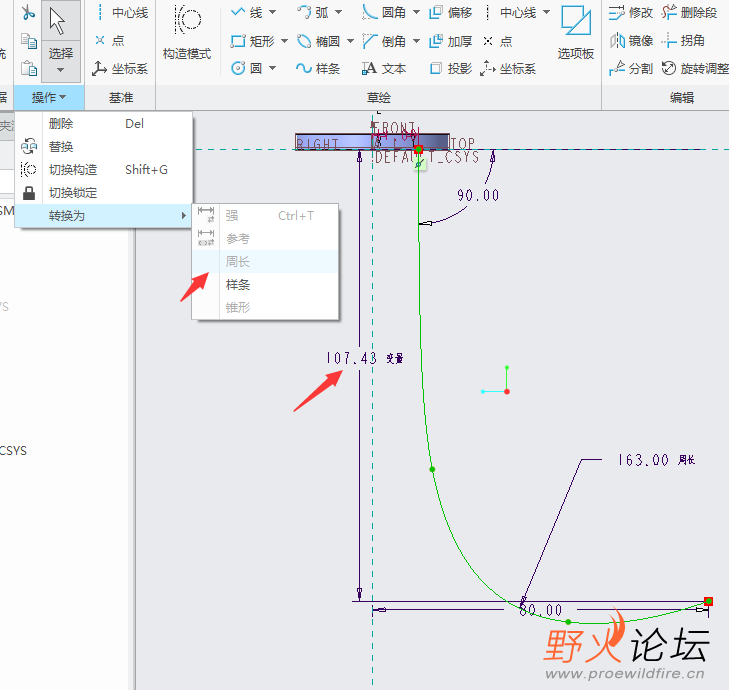This screenshot has width=729, height=690.
Task: Select the Fillet tool (圆角)
Action: click(384, 13)
